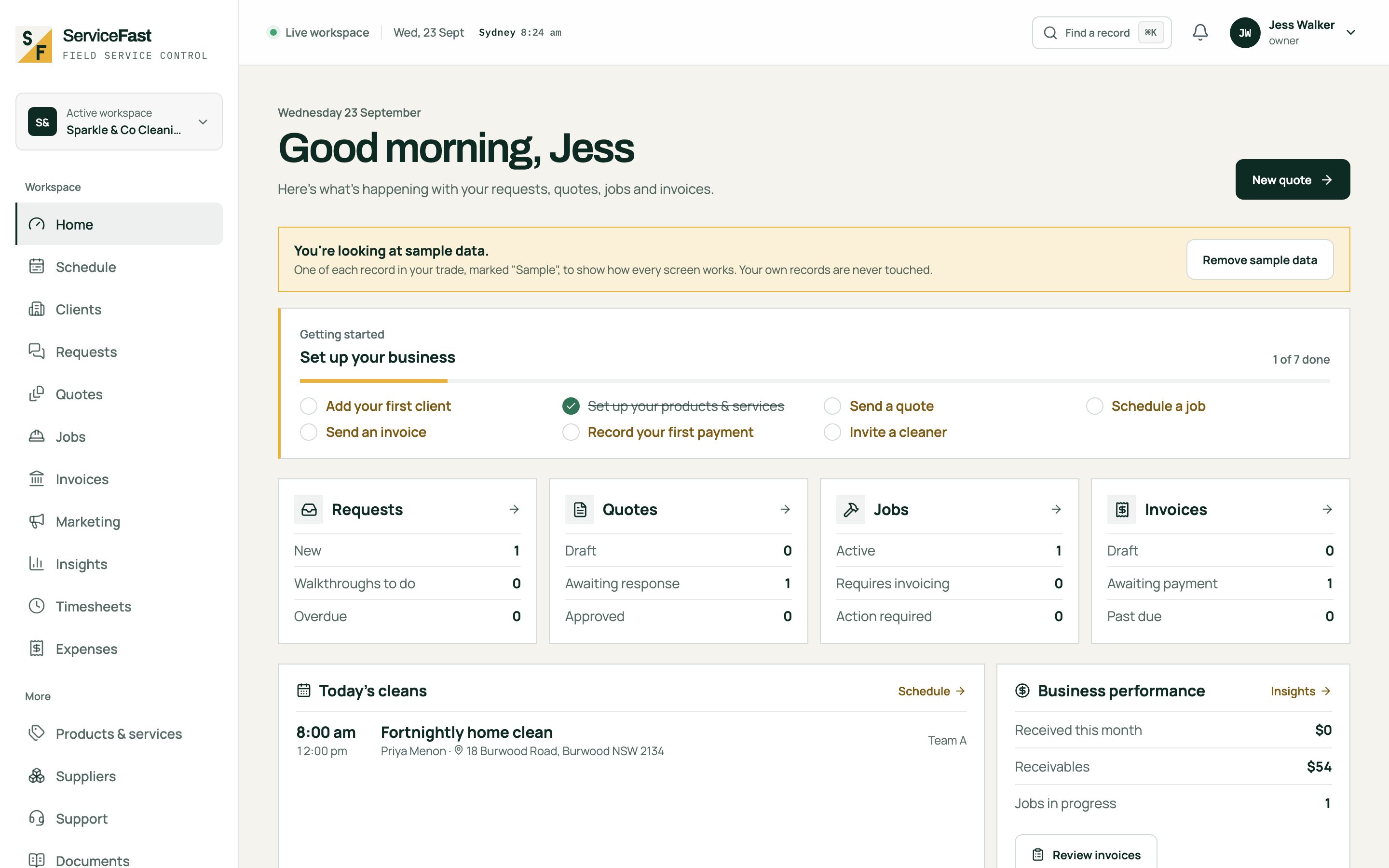The height and width of the screenshot is (868, 1389).
Task: Click the Awaiting response row
Action: [678, 583]
